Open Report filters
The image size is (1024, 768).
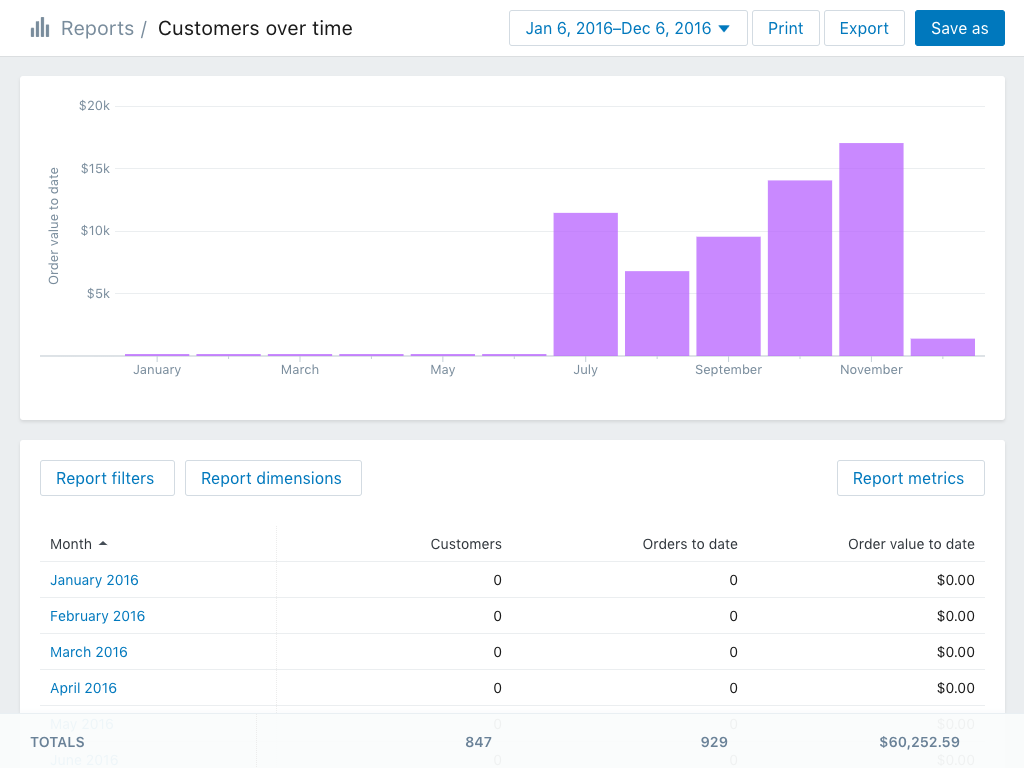107,478
